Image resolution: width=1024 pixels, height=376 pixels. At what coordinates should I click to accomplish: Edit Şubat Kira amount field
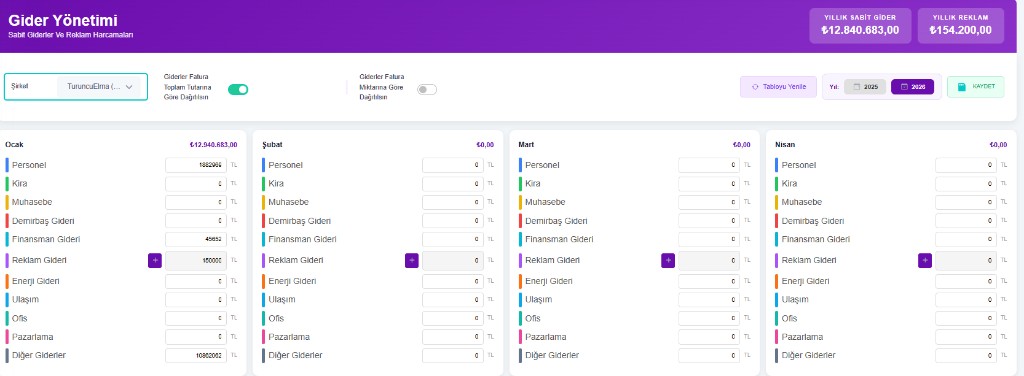tap(453, 184)
